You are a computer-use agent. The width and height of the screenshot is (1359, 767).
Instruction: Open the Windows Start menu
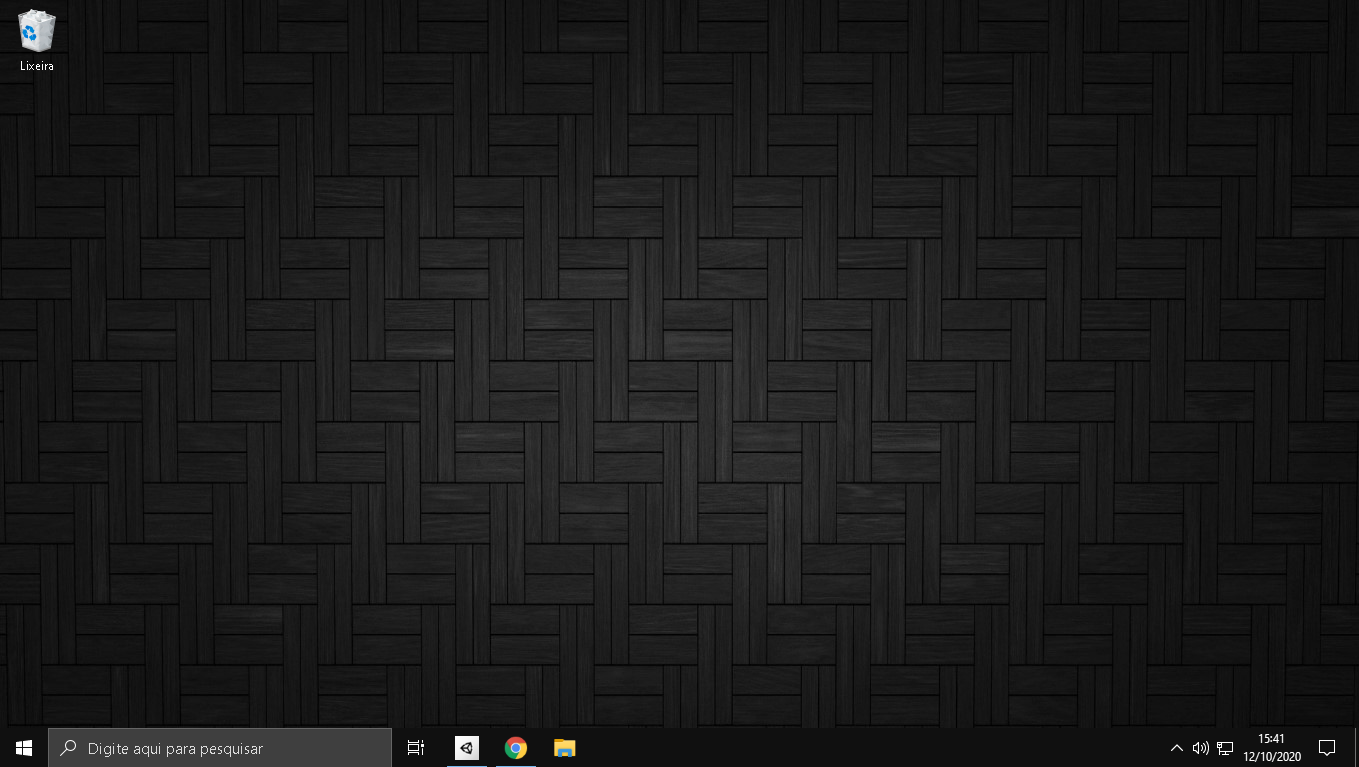click(24, 748)
